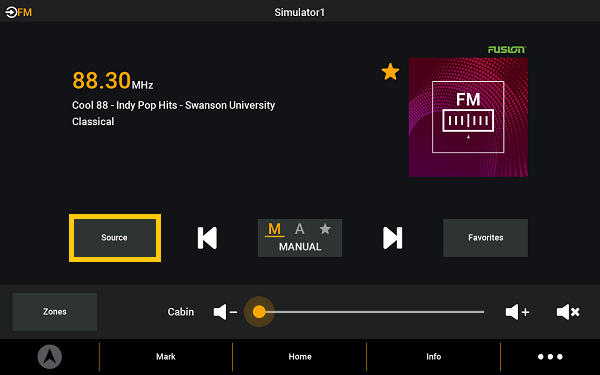
Task: Click the 88.30 MHz frequency readout
Action: [112, 81]
